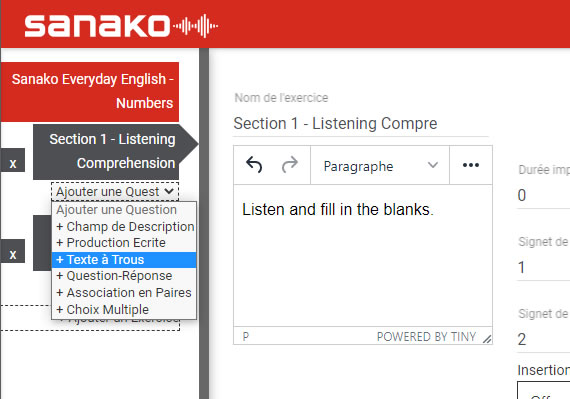Choose + Association en Paires option
570x399 pixels.
tap(124, 293)
